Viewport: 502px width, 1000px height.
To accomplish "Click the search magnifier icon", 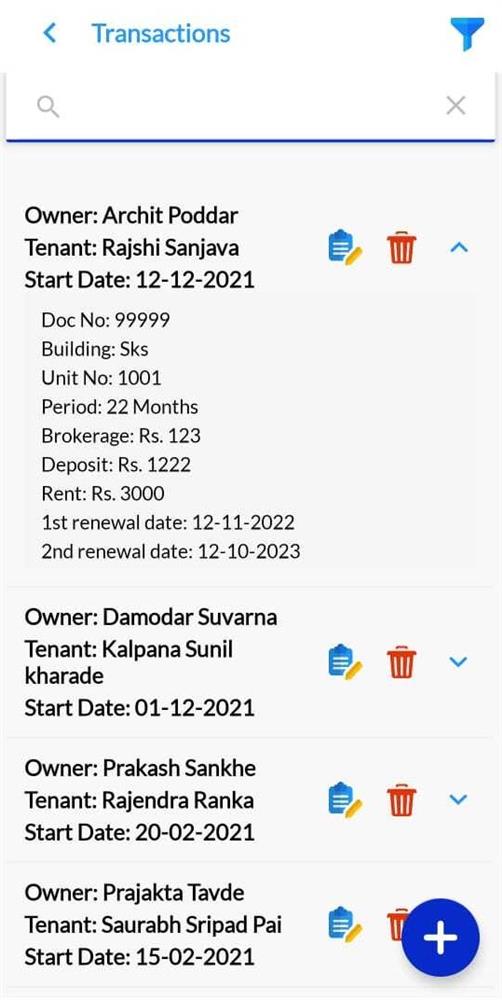I will tap(48, 107).
